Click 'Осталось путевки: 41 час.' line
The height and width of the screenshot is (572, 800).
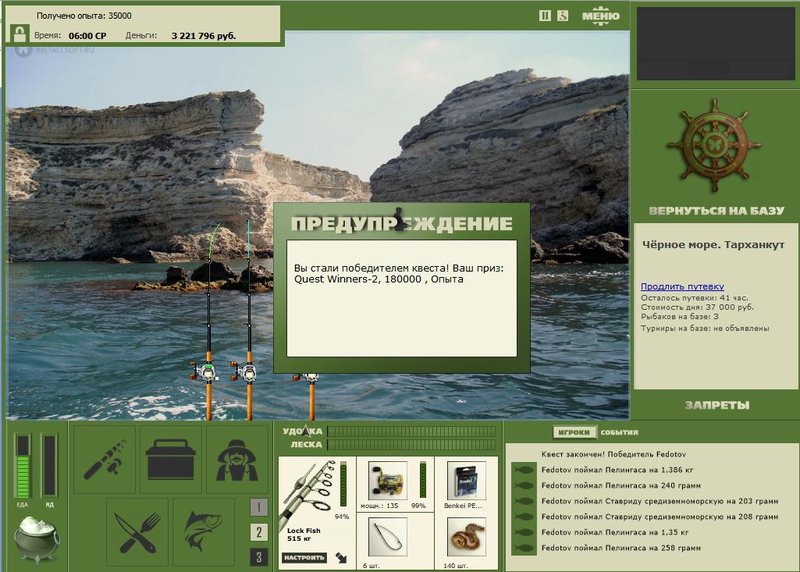click(x=694, y=298)
